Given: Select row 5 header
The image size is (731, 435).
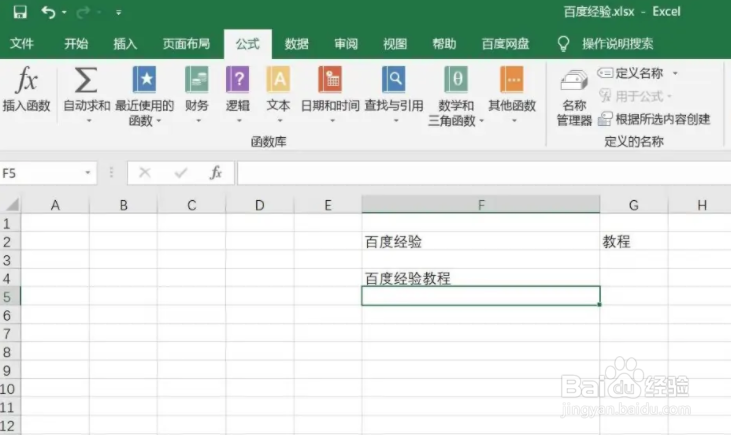Looking at the screenshot, I should point(10,297).
